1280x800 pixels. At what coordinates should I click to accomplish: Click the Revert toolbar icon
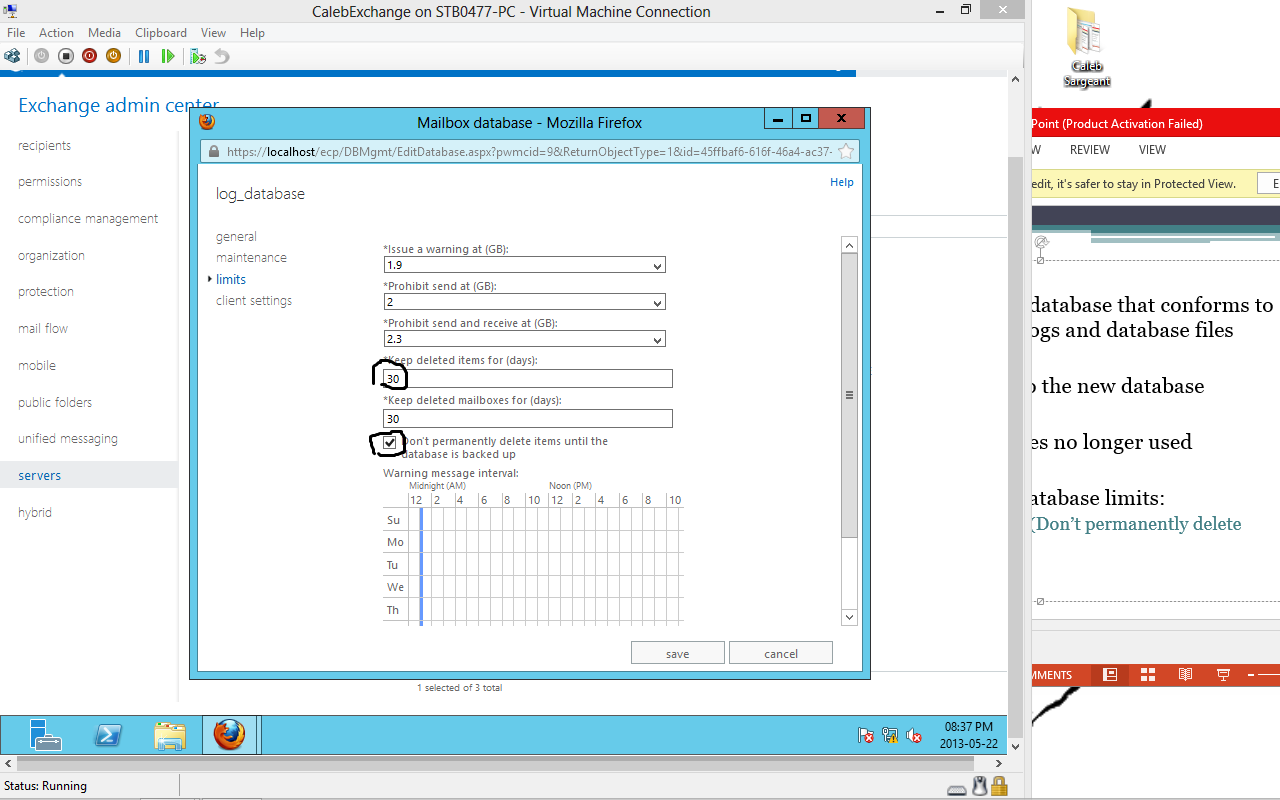pyautogui.click(x=222, y=56)
